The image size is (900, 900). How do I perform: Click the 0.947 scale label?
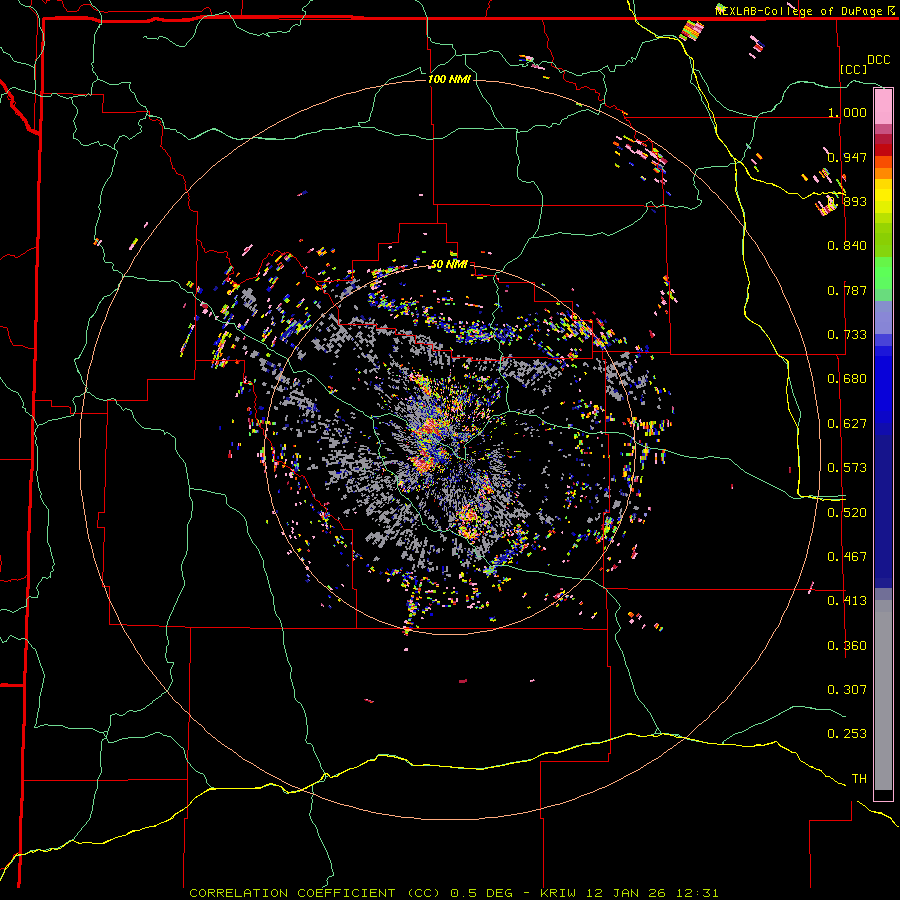pyautogui.click(x=847, y=157)
